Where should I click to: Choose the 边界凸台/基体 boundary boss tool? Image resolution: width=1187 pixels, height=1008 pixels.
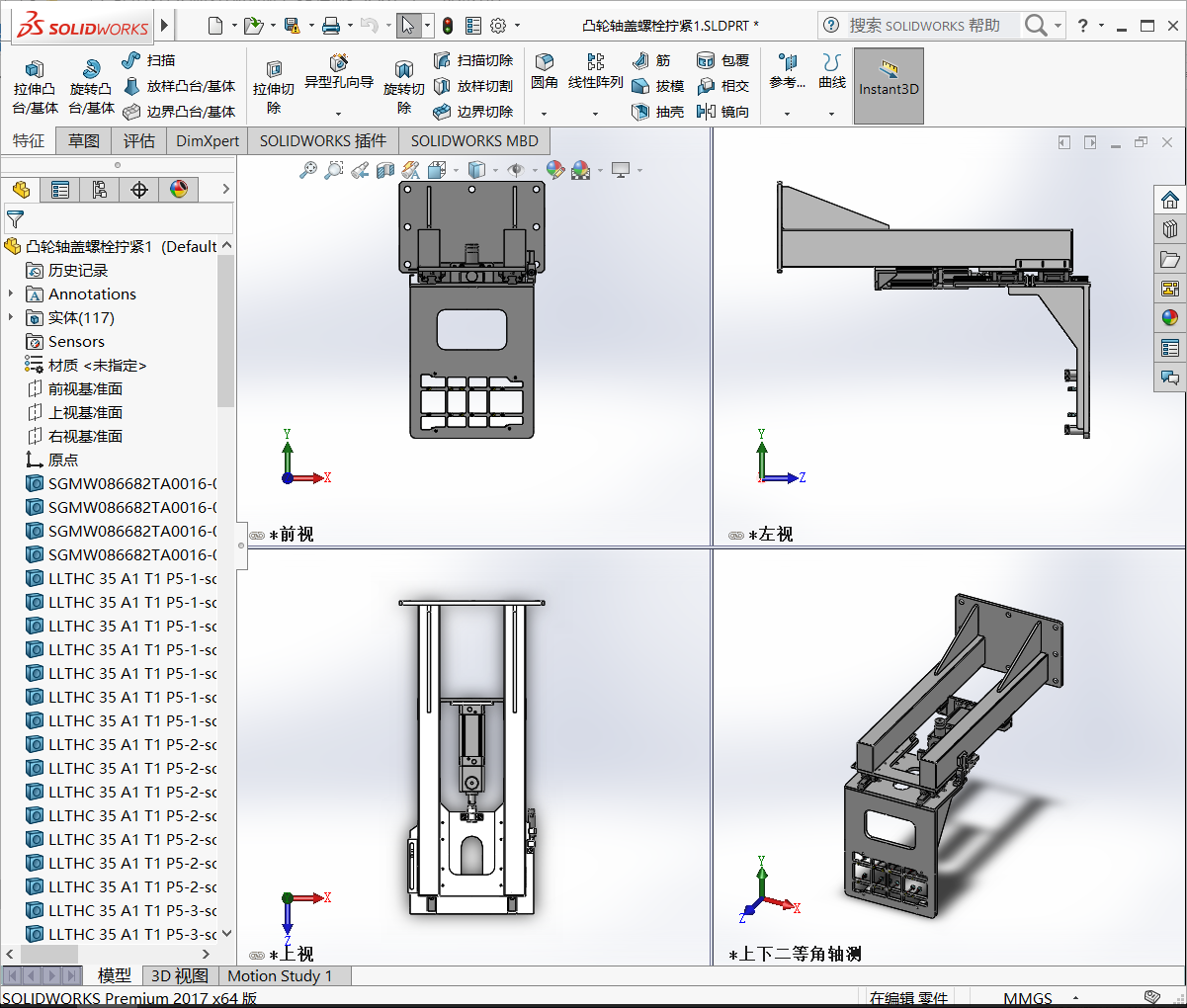click(x=179, y=112)
